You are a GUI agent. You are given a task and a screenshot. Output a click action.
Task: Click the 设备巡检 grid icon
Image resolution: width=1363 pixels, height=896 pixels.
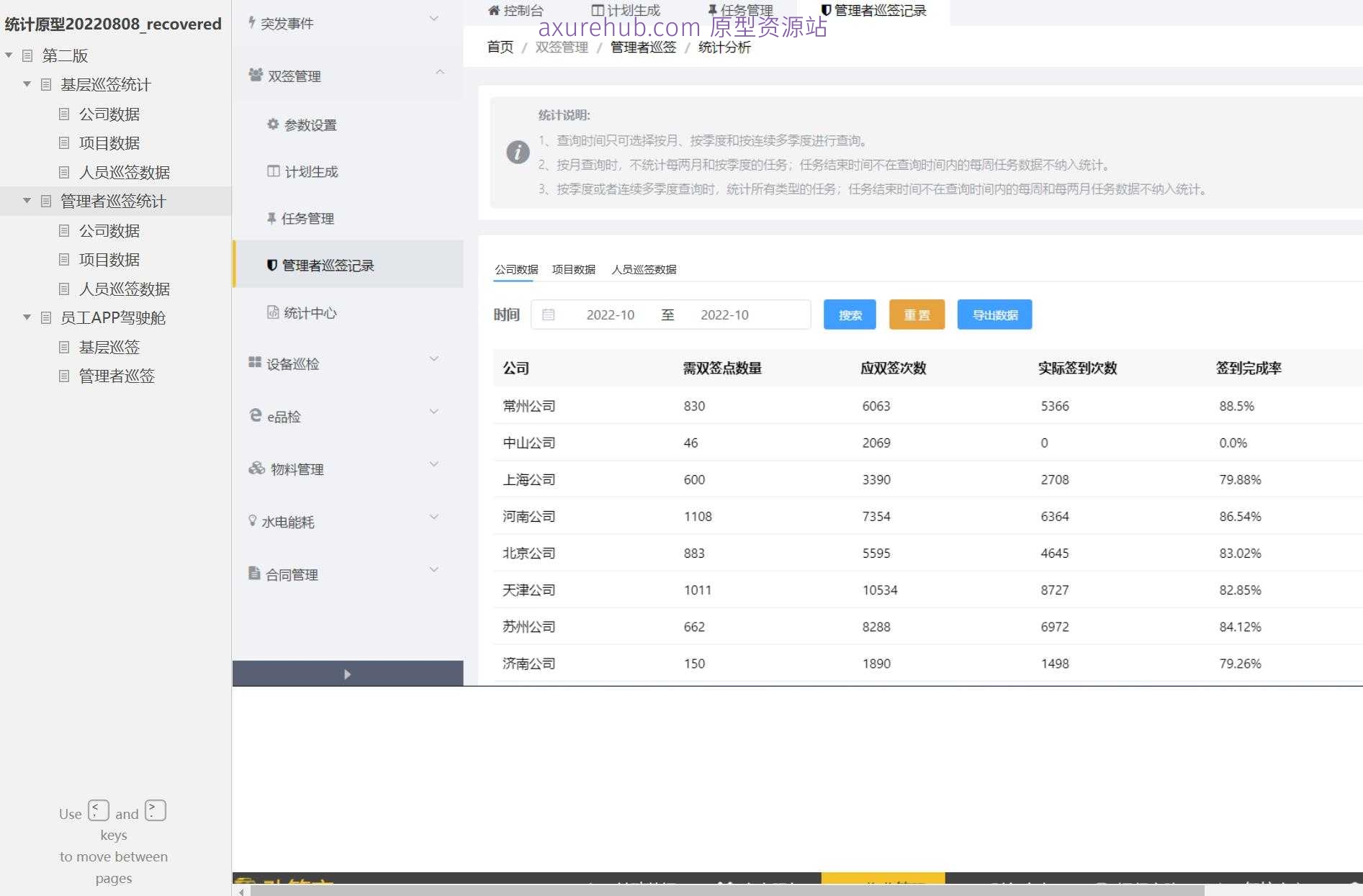click(255, 363)
